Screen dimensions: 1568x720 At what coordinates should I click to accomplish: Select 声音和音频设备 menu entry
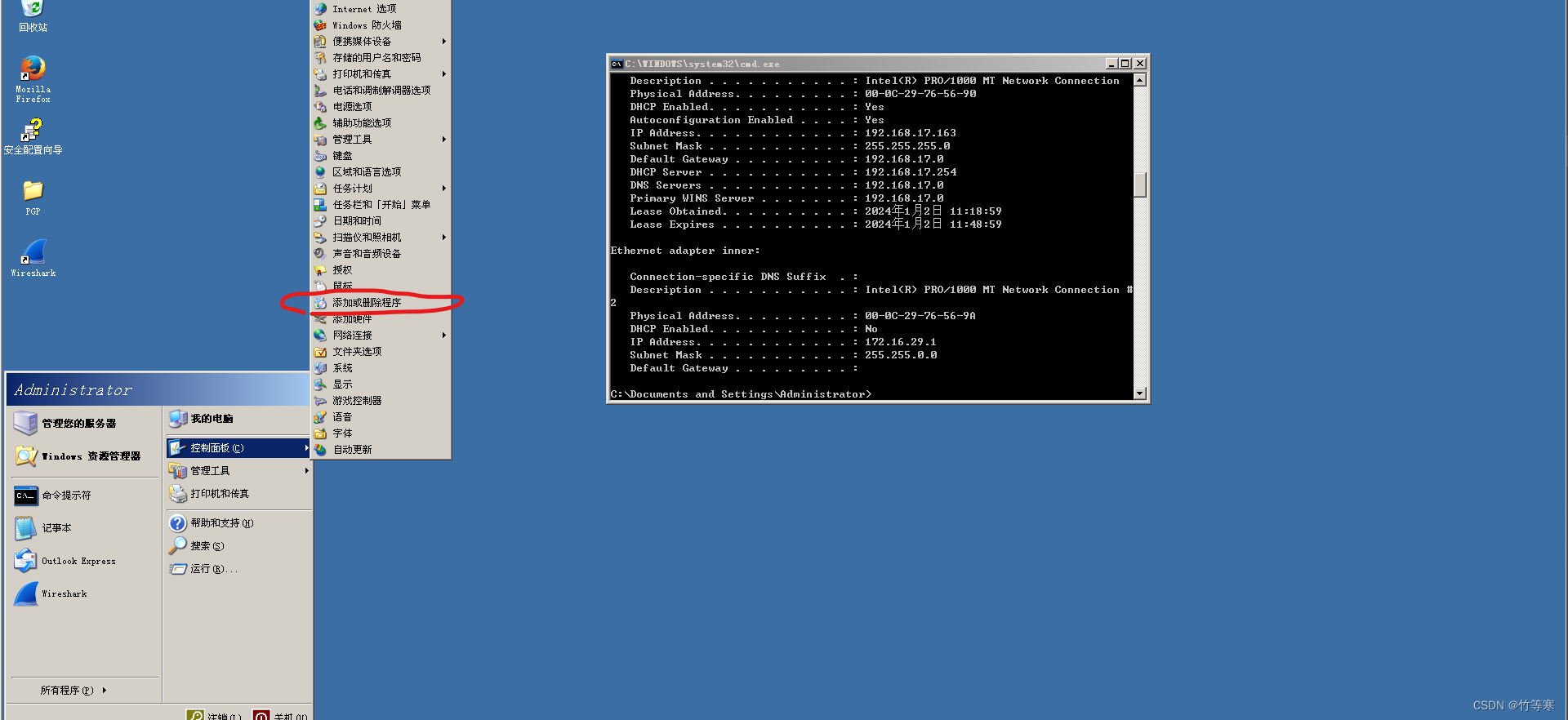381,253
